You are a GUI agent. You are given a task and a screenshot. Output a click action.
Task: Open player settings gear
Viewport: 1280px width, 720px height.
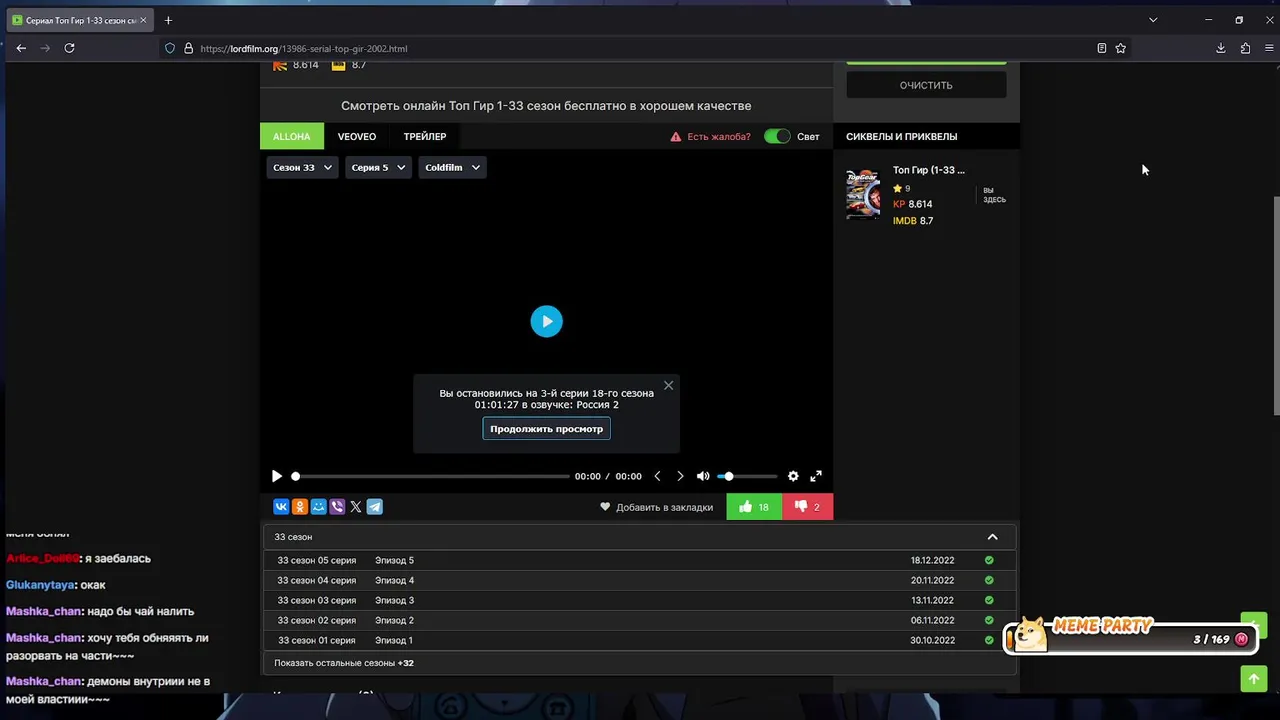point(793,476)
